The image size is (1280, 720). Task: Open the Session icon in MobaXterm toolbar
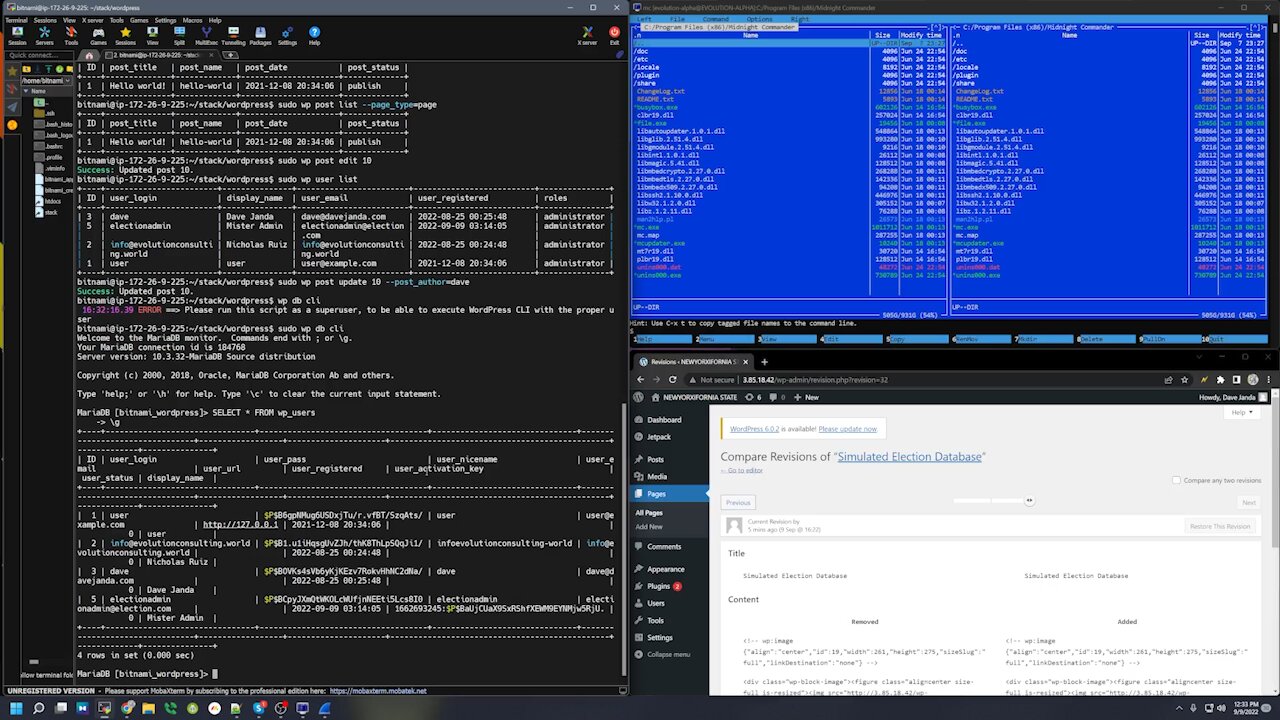click(17, 36)
